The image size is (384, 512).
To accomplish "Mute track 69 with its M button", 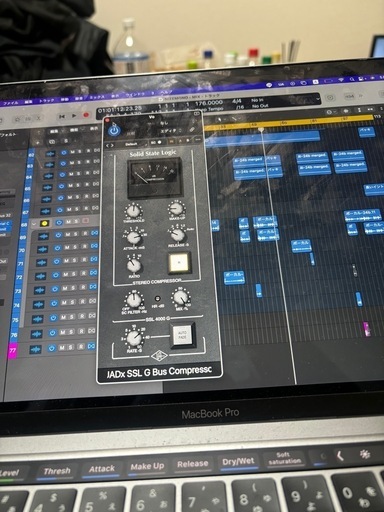I will pyautogui.click(x=68, y=235).
